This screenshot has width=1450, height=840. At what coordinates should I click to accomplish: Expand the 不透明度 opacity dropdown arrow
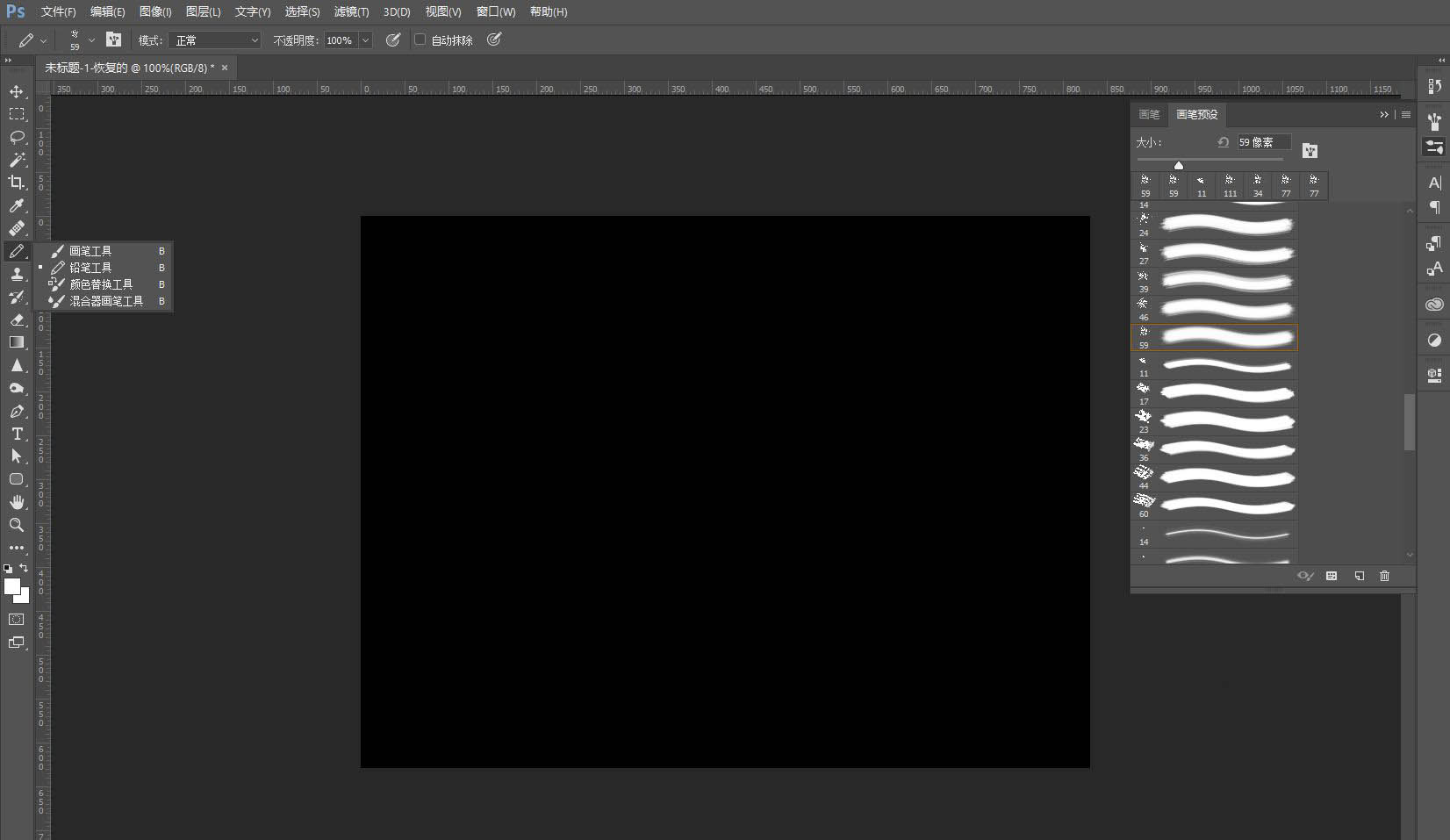point(366,40)
